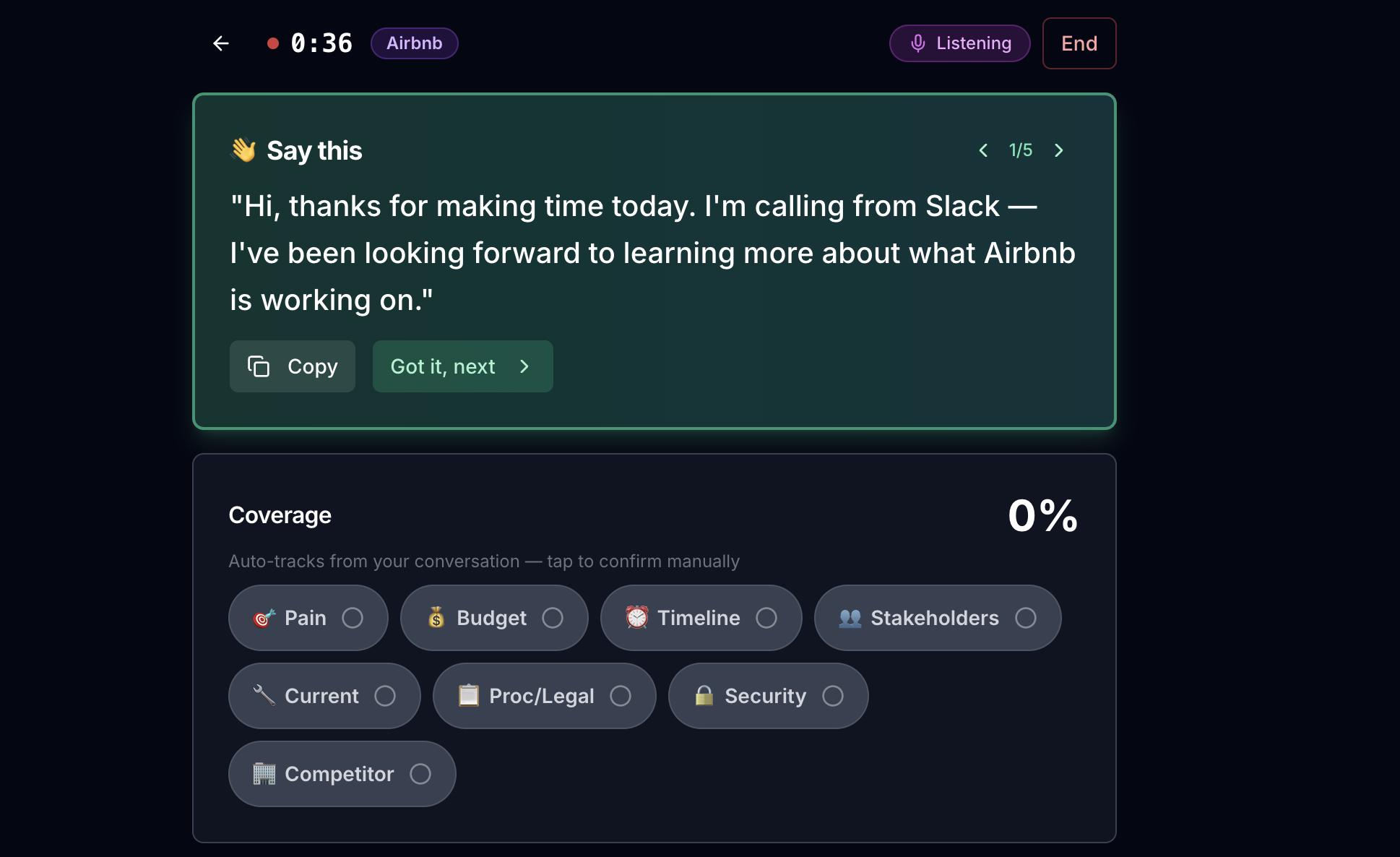Click the Copy button text
This screenshot has width=1400, height=857.
point(312,366)
